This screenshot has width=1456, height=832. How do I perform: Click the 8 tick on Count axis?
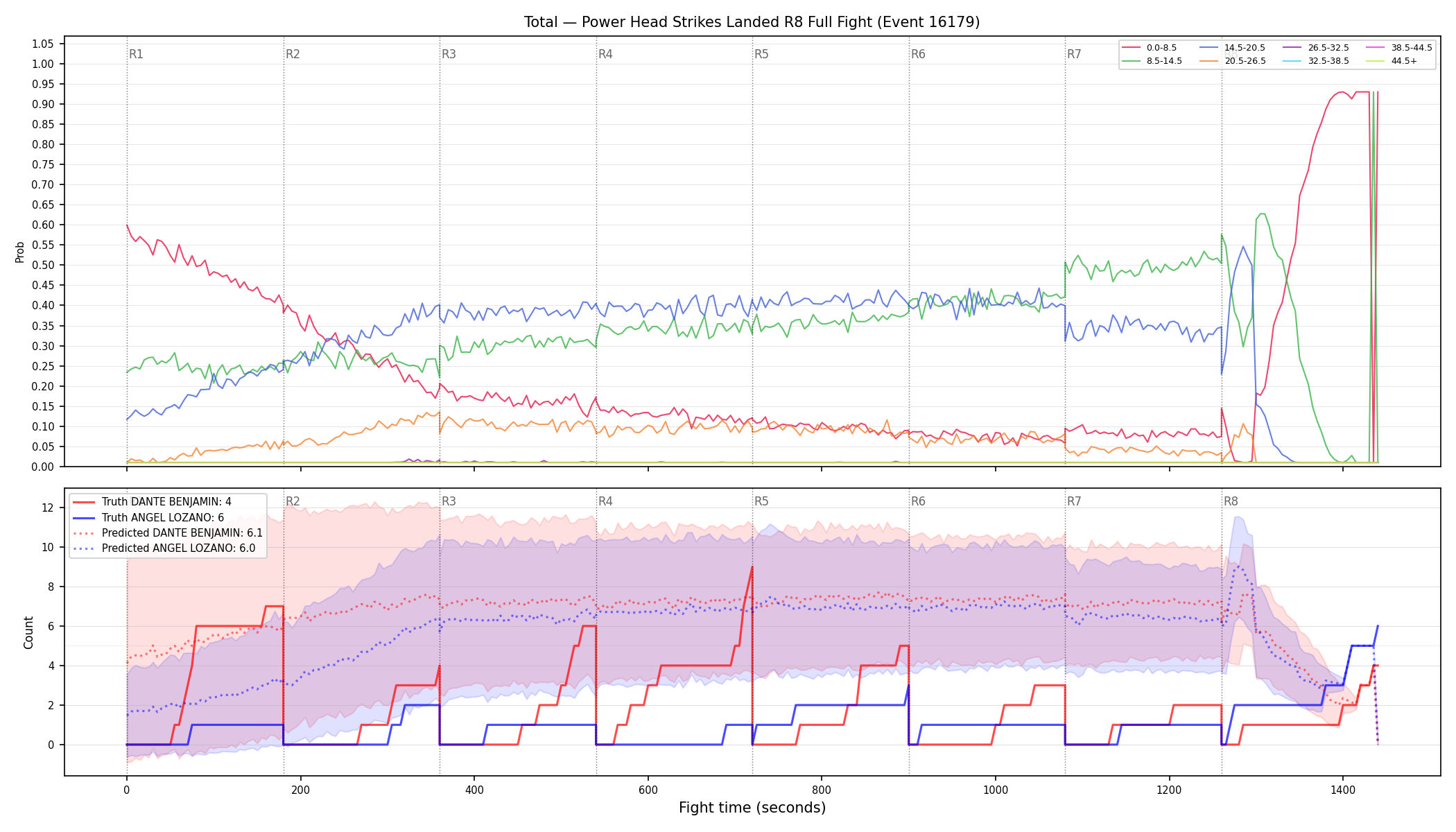pos(51,587)
